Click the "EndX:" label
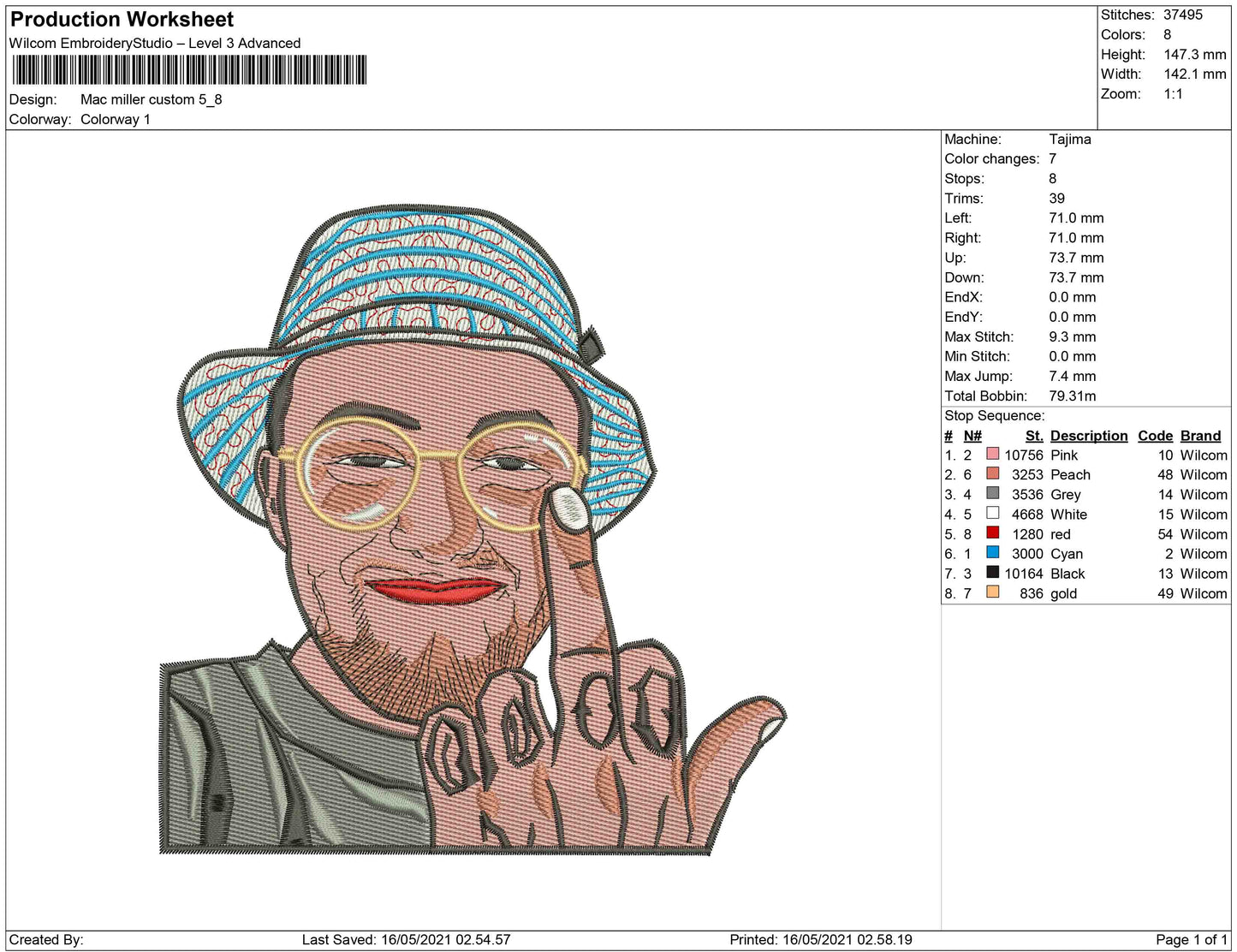 (x=964, y=297)
